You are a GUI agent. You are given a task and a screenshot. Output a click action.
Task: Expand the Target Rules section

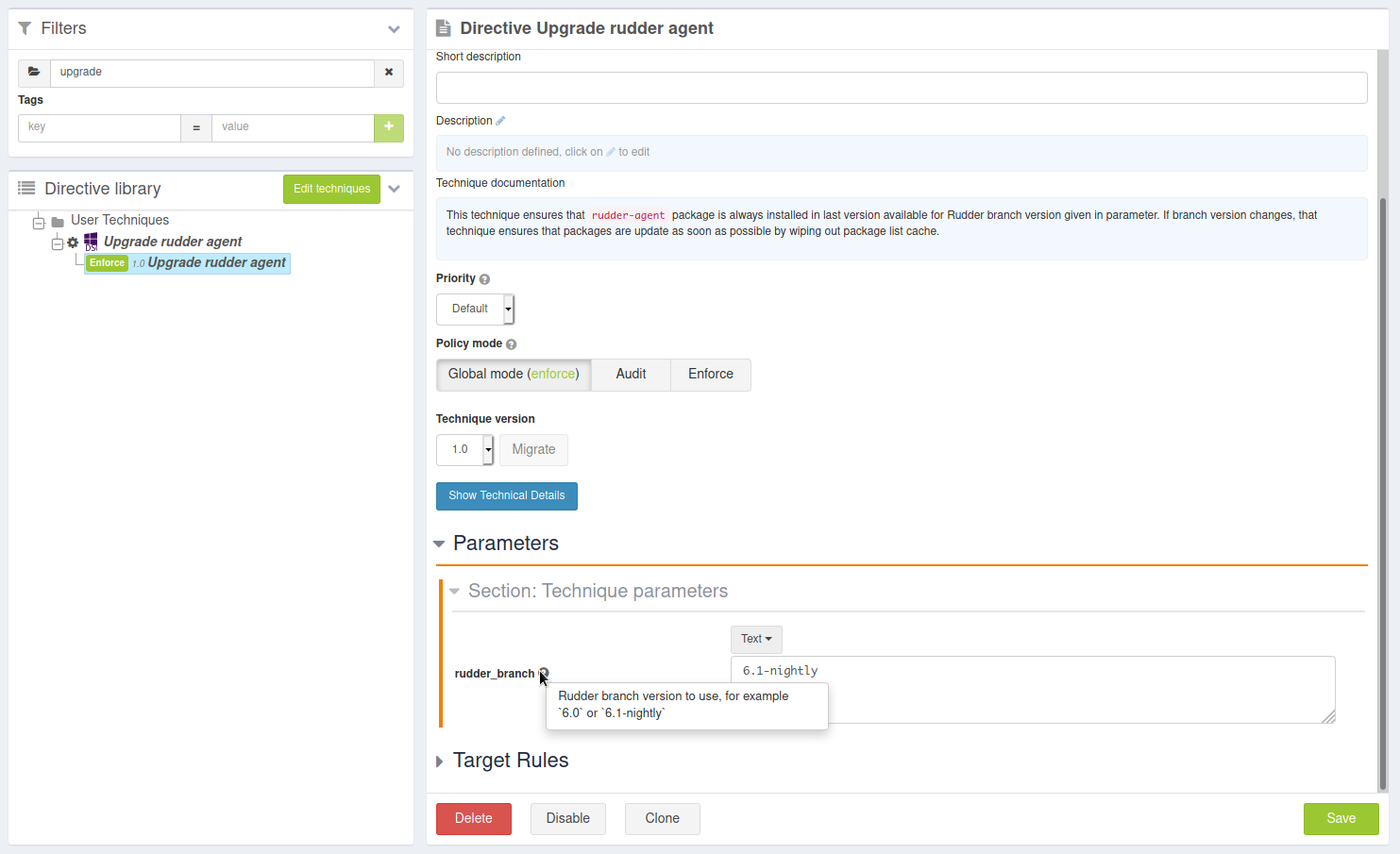point(510,761)
